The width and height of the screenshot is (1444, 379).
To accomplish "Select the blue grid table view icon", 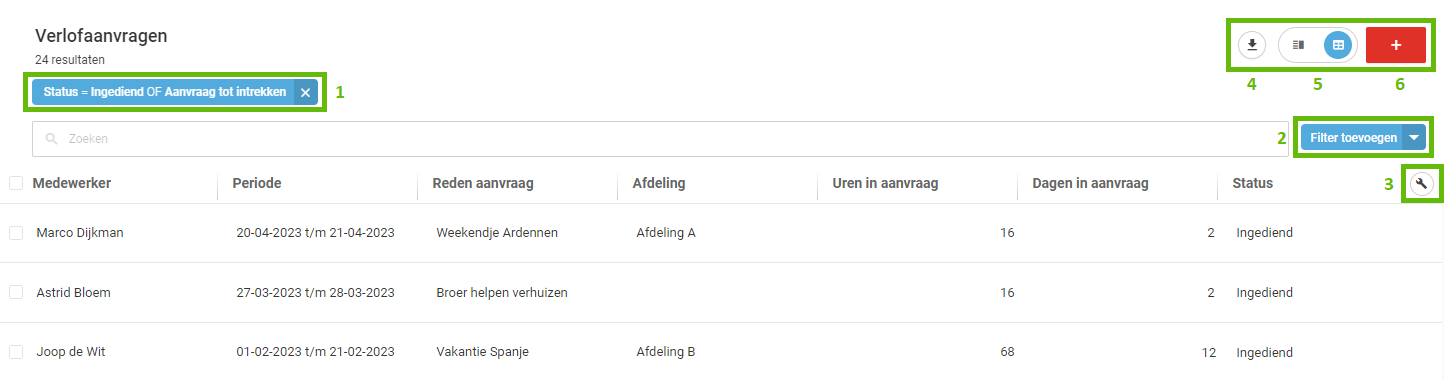I will pyautogui.click(x=1338, y=45).
